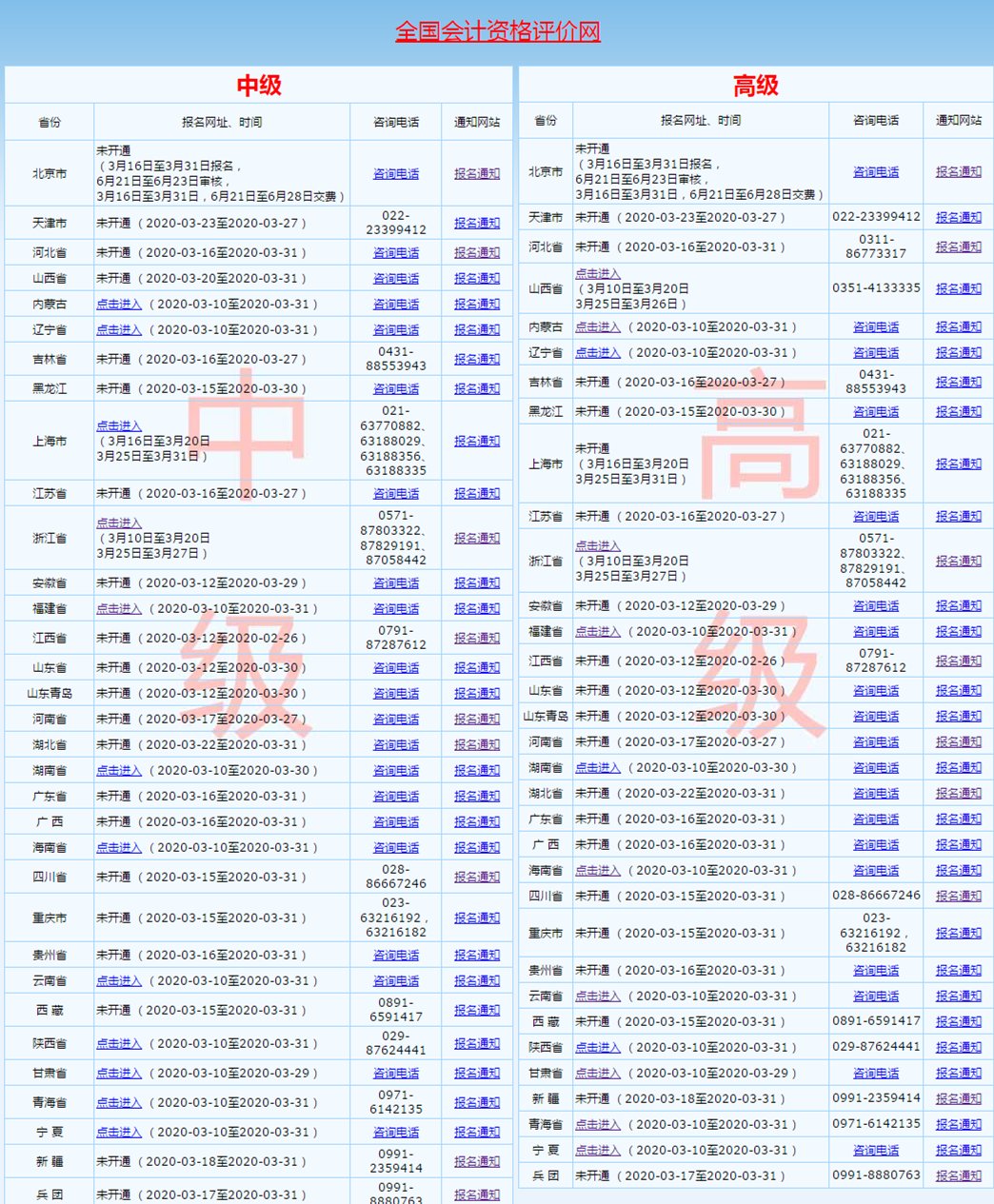Click 点击进入 for 甘肃省 in 高级 table
994x1204 pixels.
[x=599, y=1072]
